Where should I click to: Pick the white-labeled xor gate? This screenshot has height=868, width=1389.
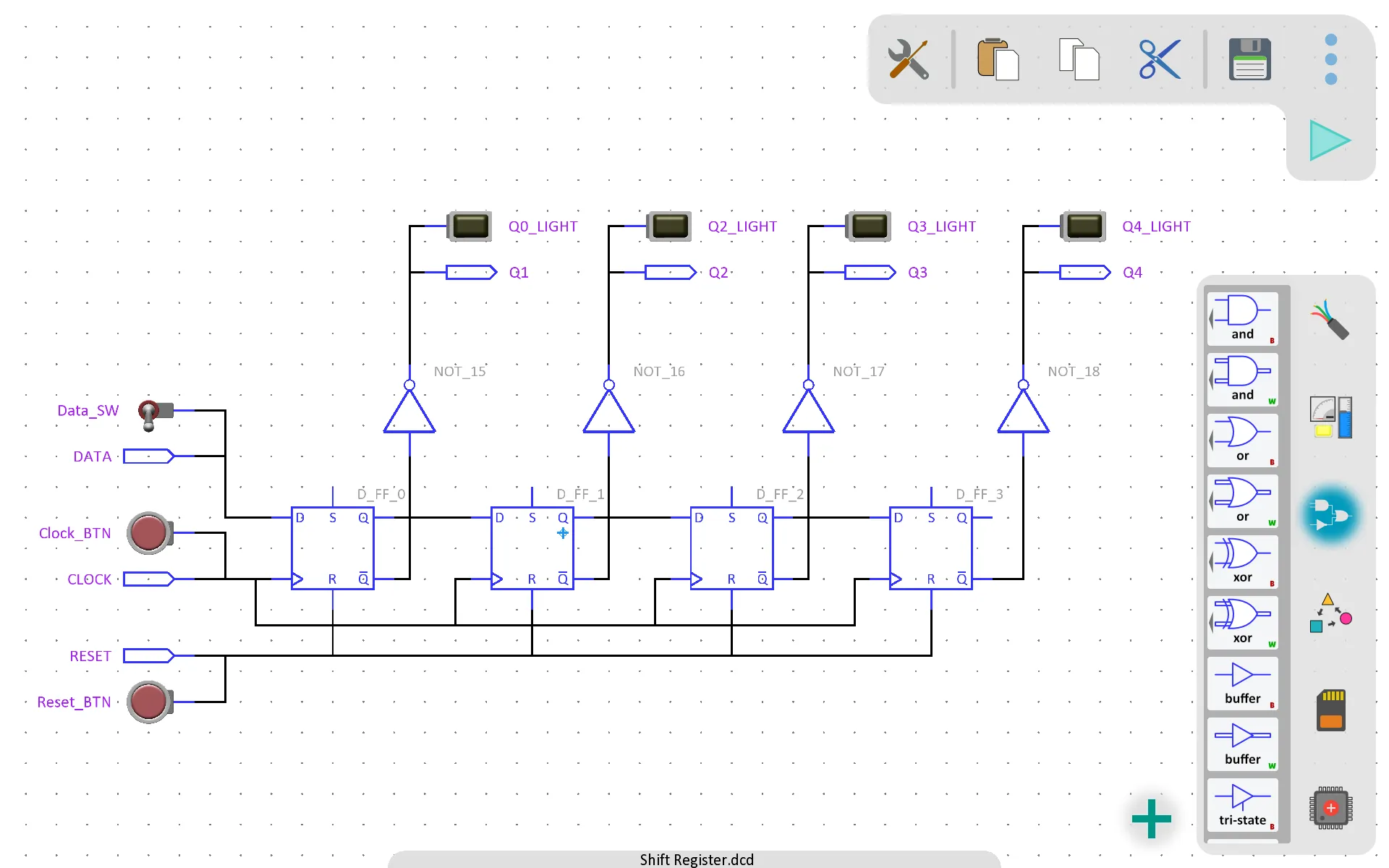click(x=1242, y=623)
